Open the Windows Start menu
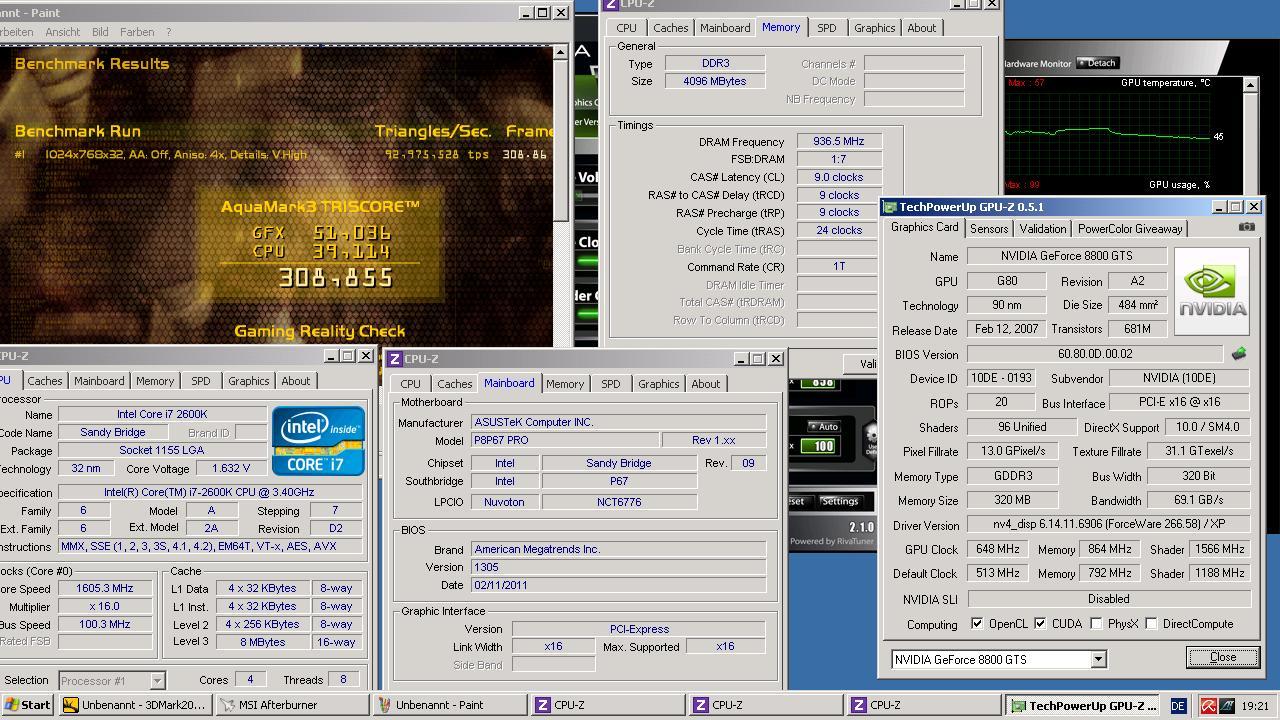 pyautogui.click(x=27, y=705)
